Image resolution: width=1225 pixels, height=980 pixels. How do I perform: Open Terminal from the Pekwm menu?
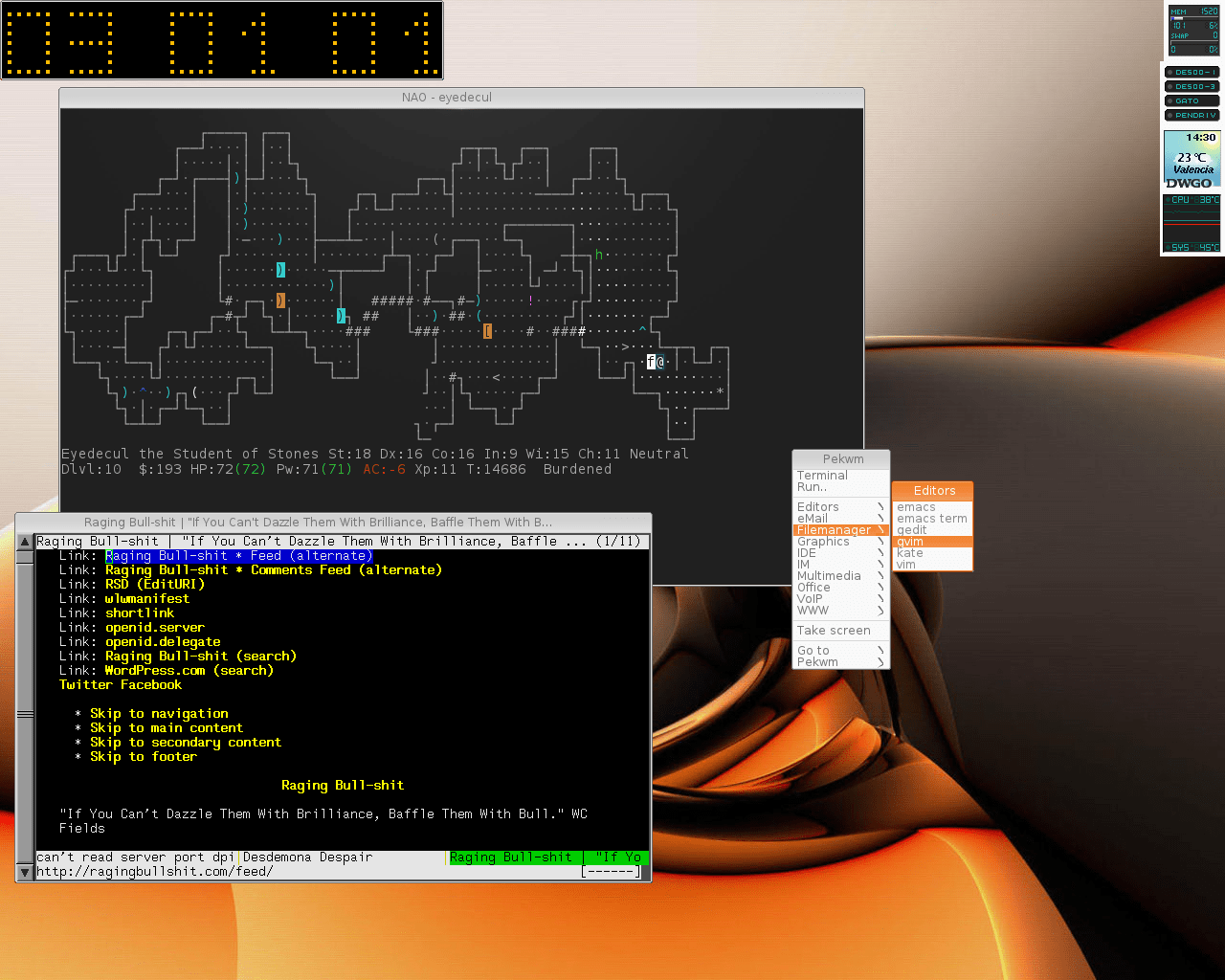841,476
